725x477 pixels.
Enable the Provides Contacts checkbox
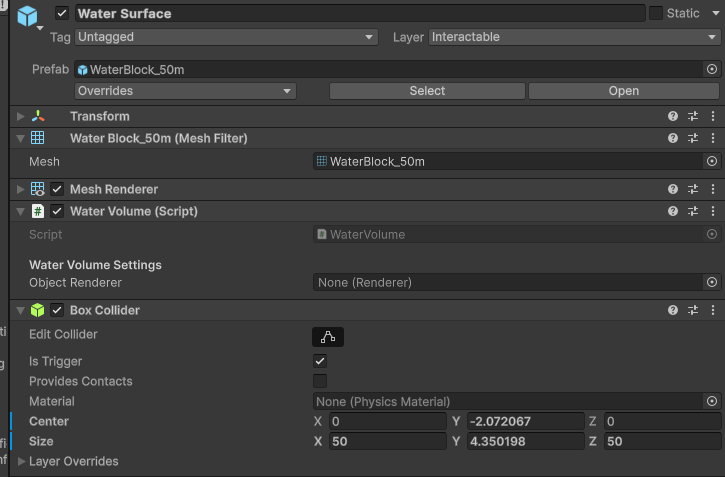click(320, 381)
